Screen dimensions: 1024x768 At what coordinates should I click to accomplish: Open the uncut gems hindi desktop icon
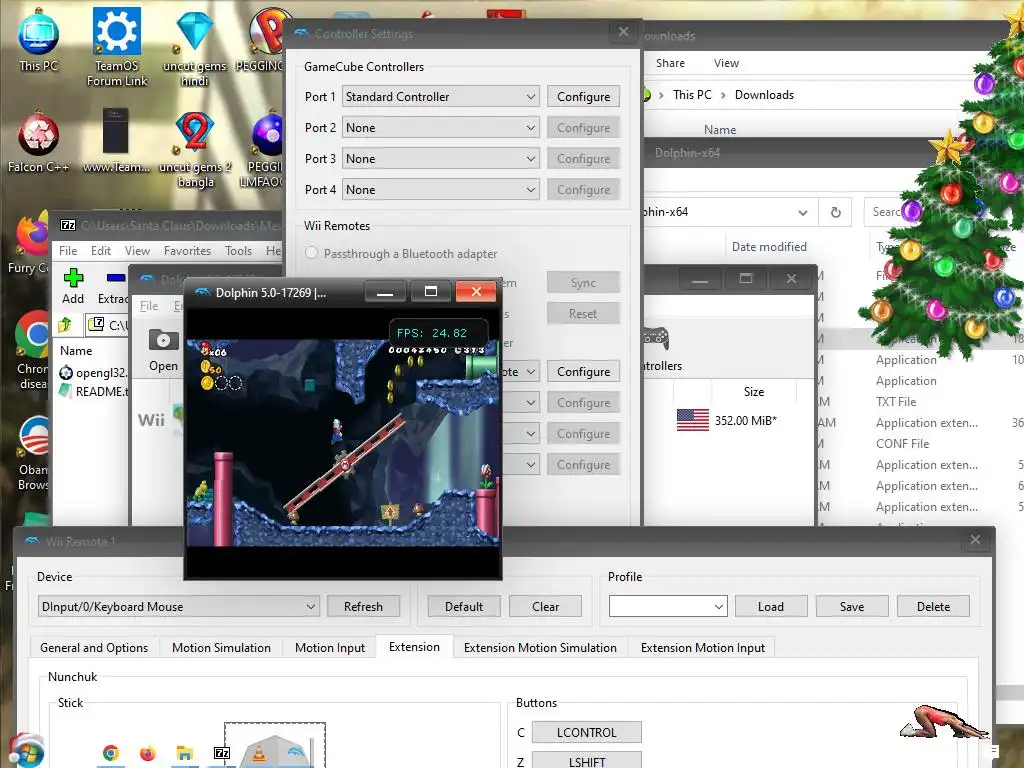click(x=195, y=47)
